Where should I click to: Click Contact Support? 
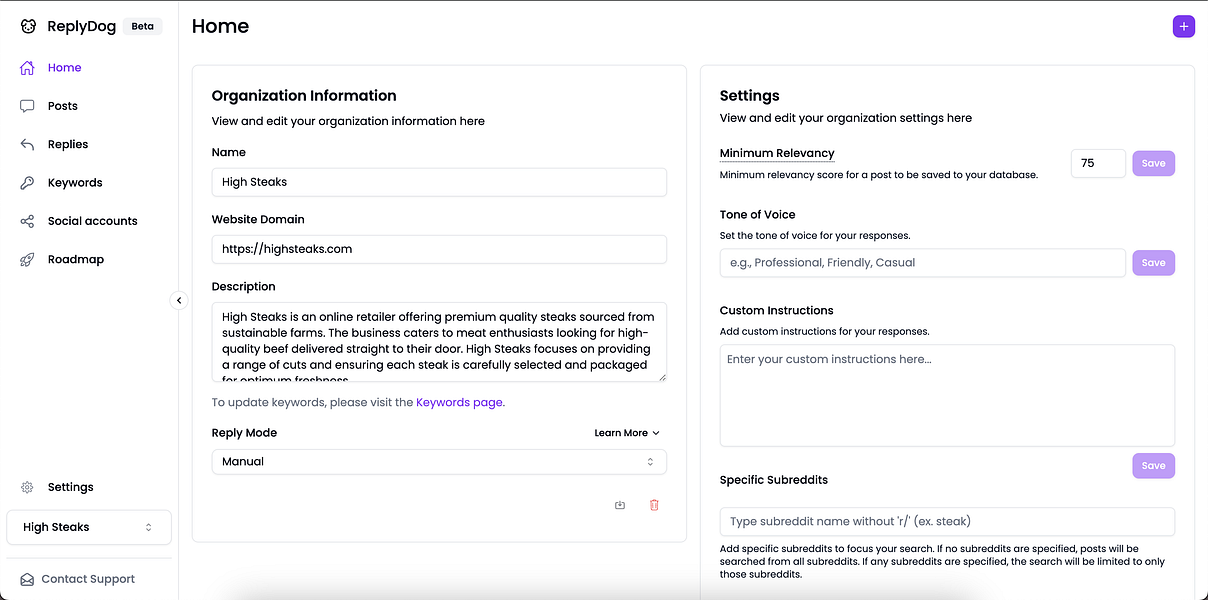(87, 579)
